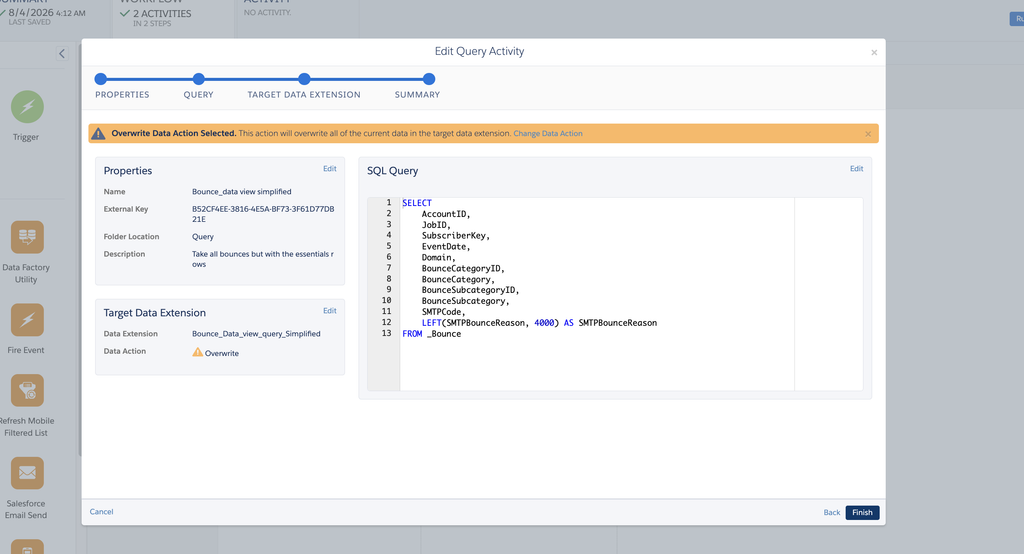
Task: Click the EventDate line in query
Action: coord(446,247)
